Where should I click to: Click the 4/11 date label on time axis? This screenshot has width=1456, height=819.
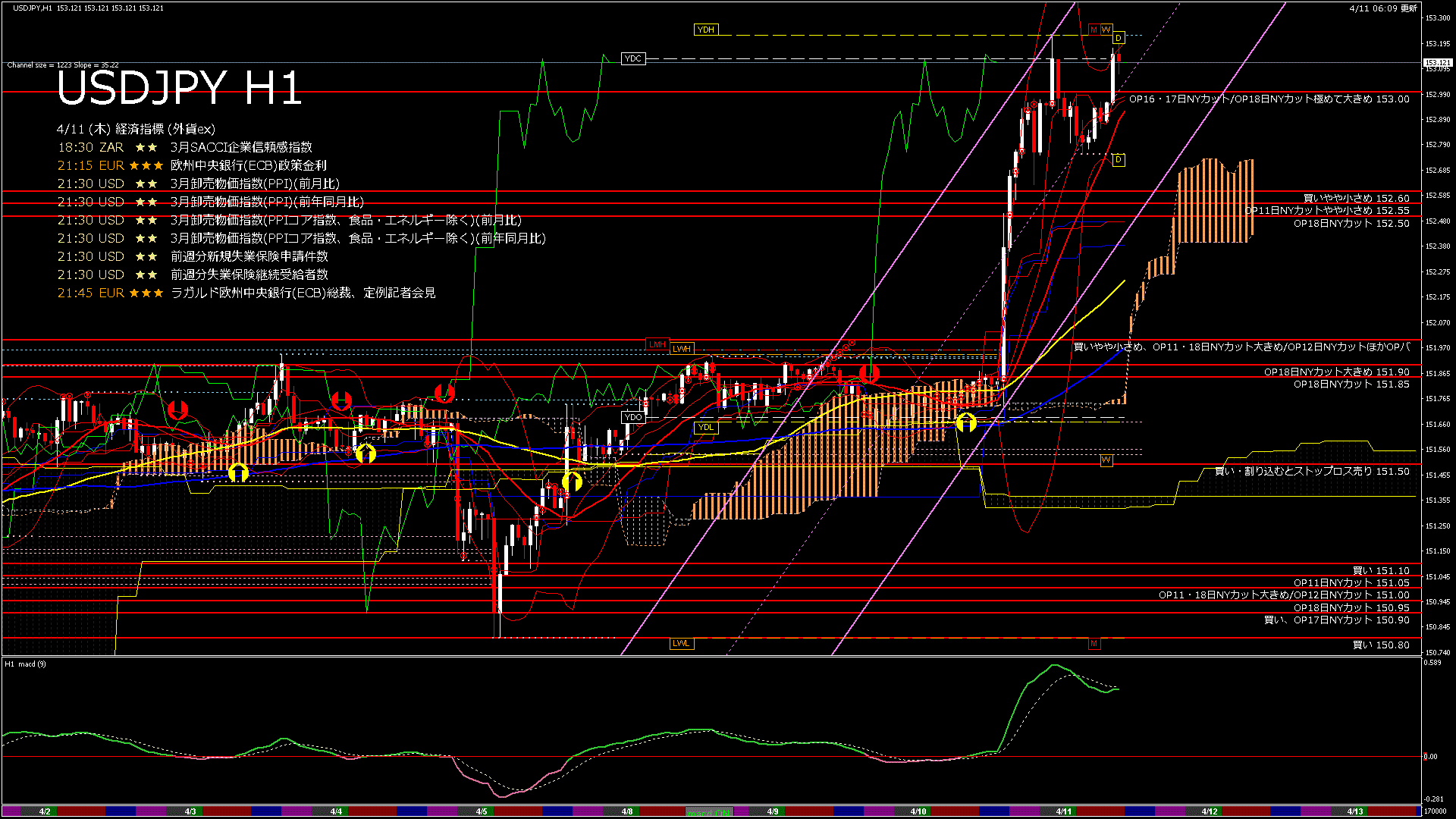[x=1063, y=811]
